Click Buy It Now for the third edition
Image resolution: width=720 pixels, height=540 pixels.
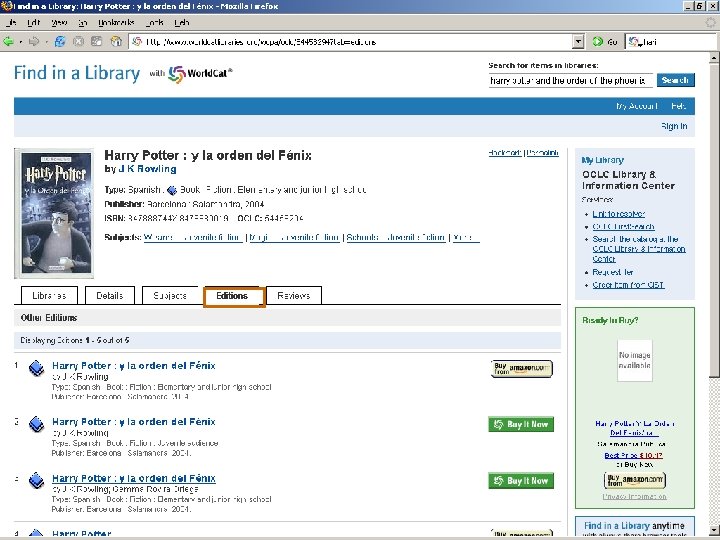(x=521, y=481)
